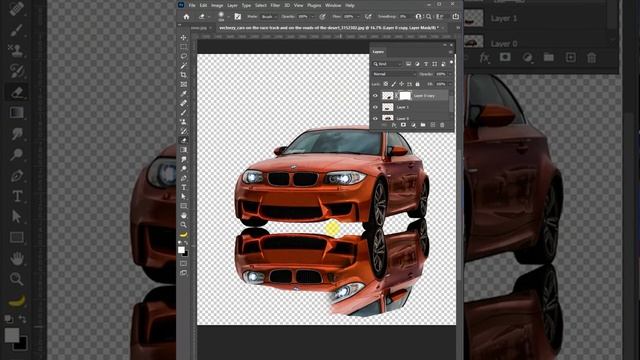Open the Brush Settings panel icon
This screenshot has width=640, height=360.
[238, 17]
